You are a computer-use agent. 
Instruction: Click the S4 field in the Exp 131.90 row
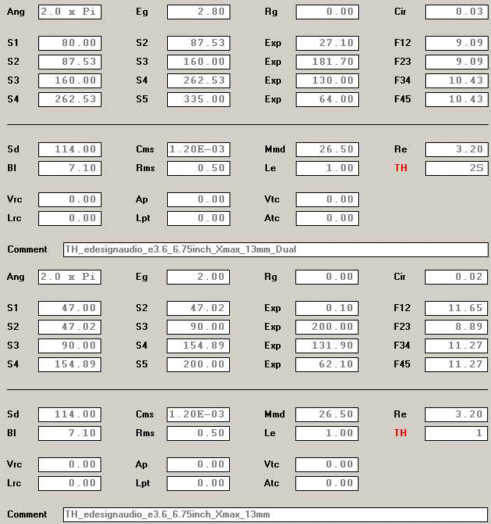tap(198, 346)
